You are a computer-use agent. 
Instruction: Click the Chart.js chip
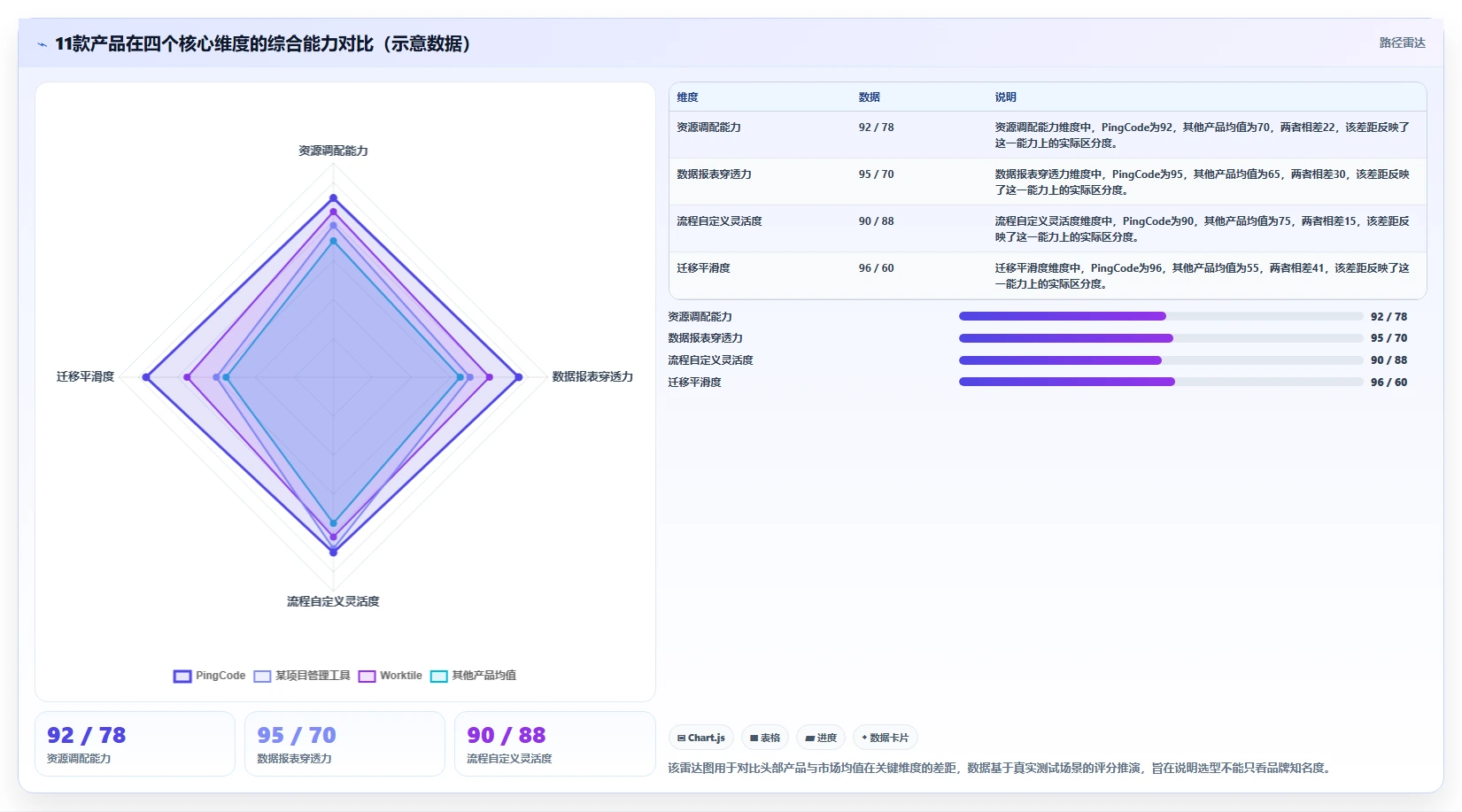pyautogui.click(x=700, y=738)
